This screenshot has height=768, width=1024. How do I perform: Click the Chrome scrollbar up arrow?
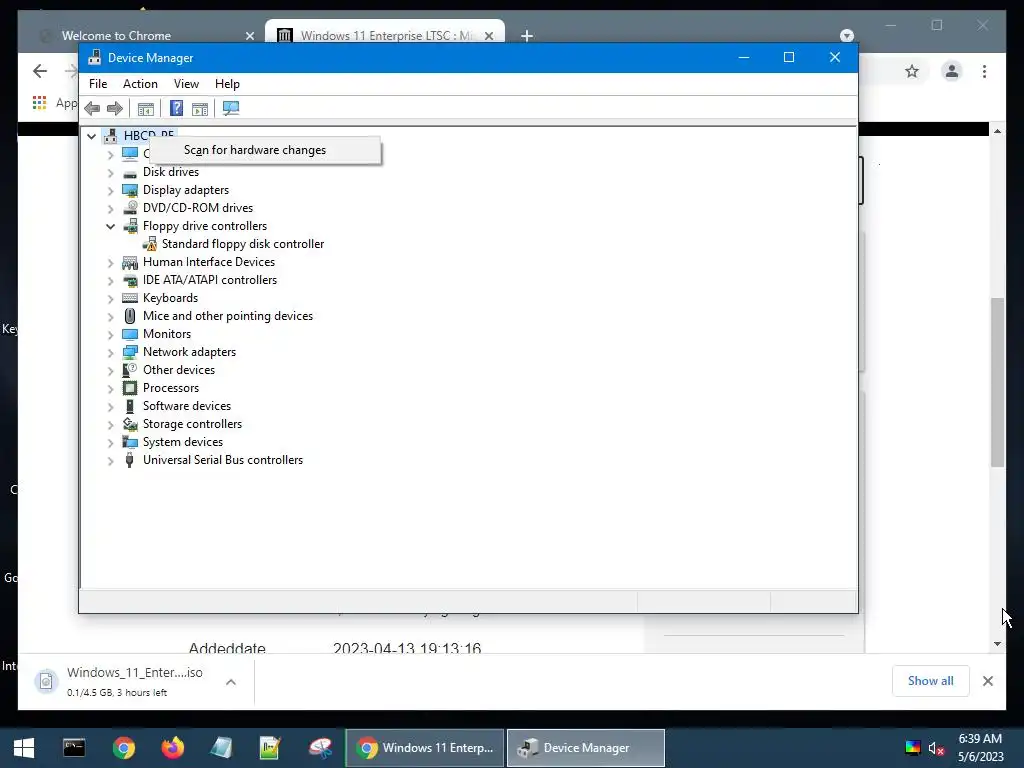point(997,131)
